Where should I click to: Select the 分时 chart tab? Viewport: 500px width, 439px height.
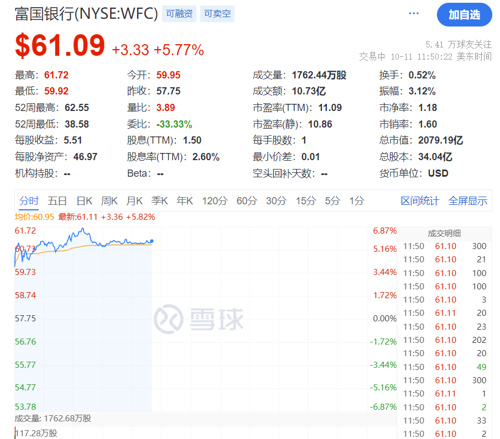(29, 201)
